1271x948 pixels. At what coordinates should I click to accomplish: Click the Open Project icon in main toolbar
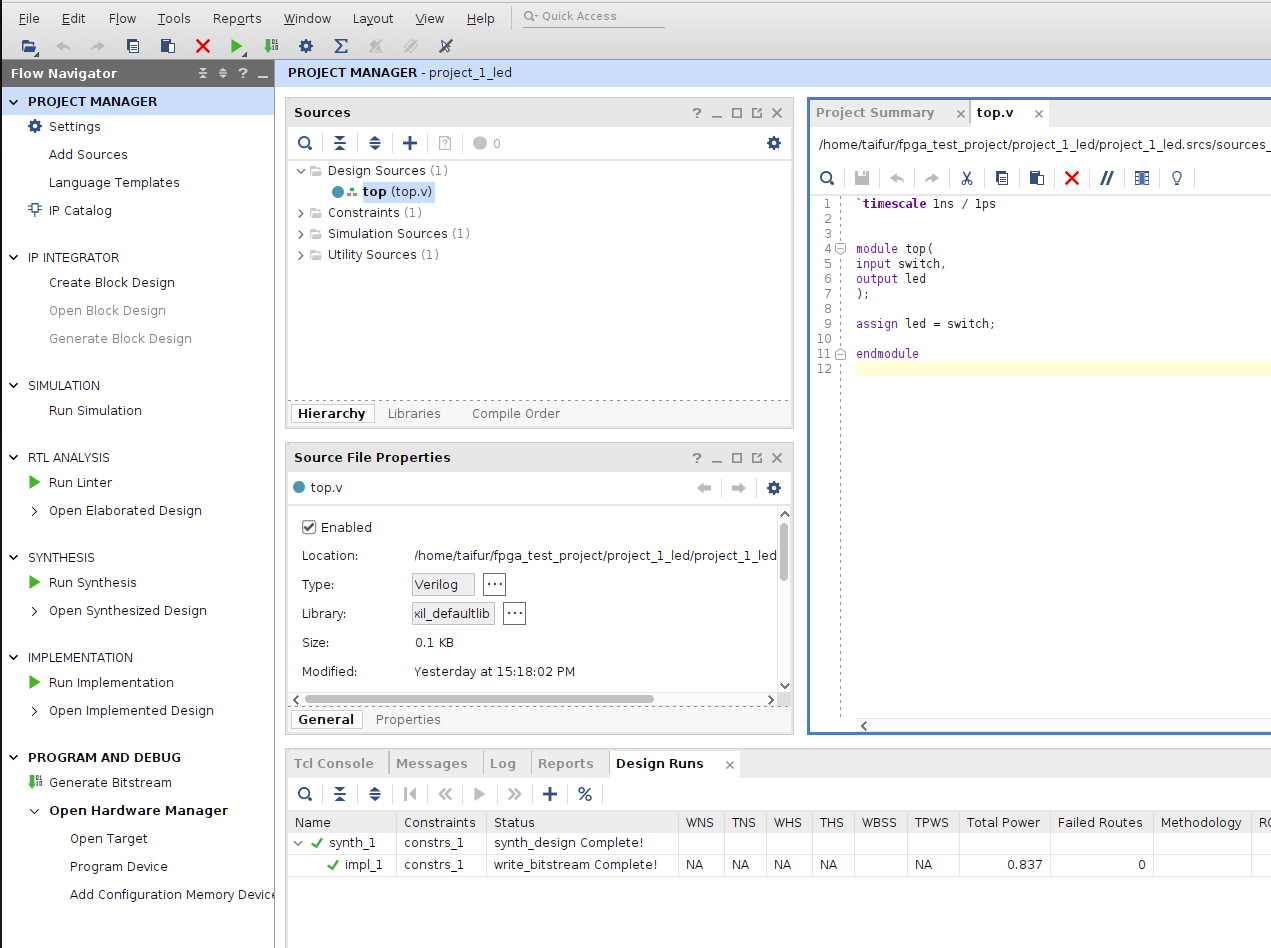tap(29, 46)
